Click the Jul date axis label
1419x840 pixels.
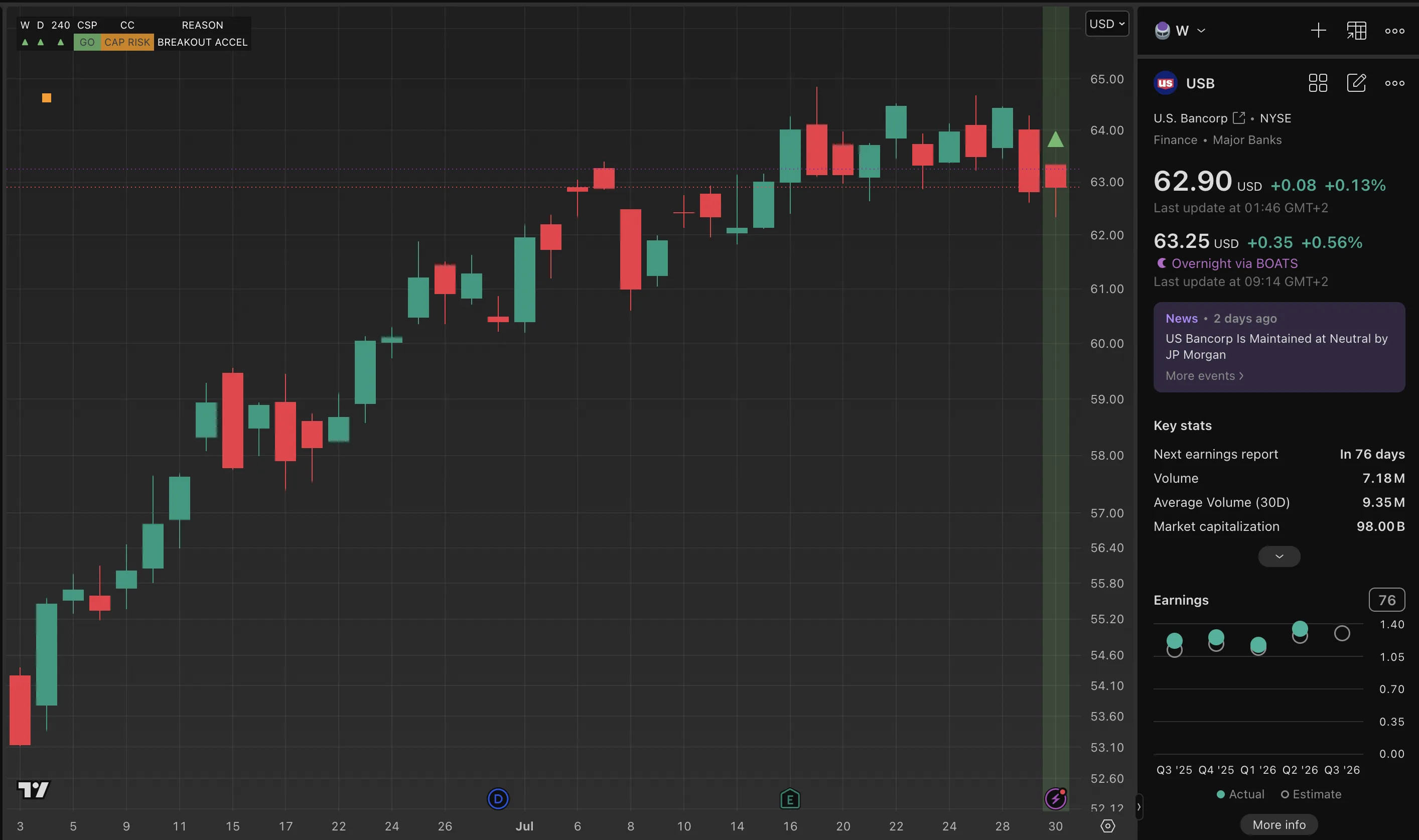[524, 826]
